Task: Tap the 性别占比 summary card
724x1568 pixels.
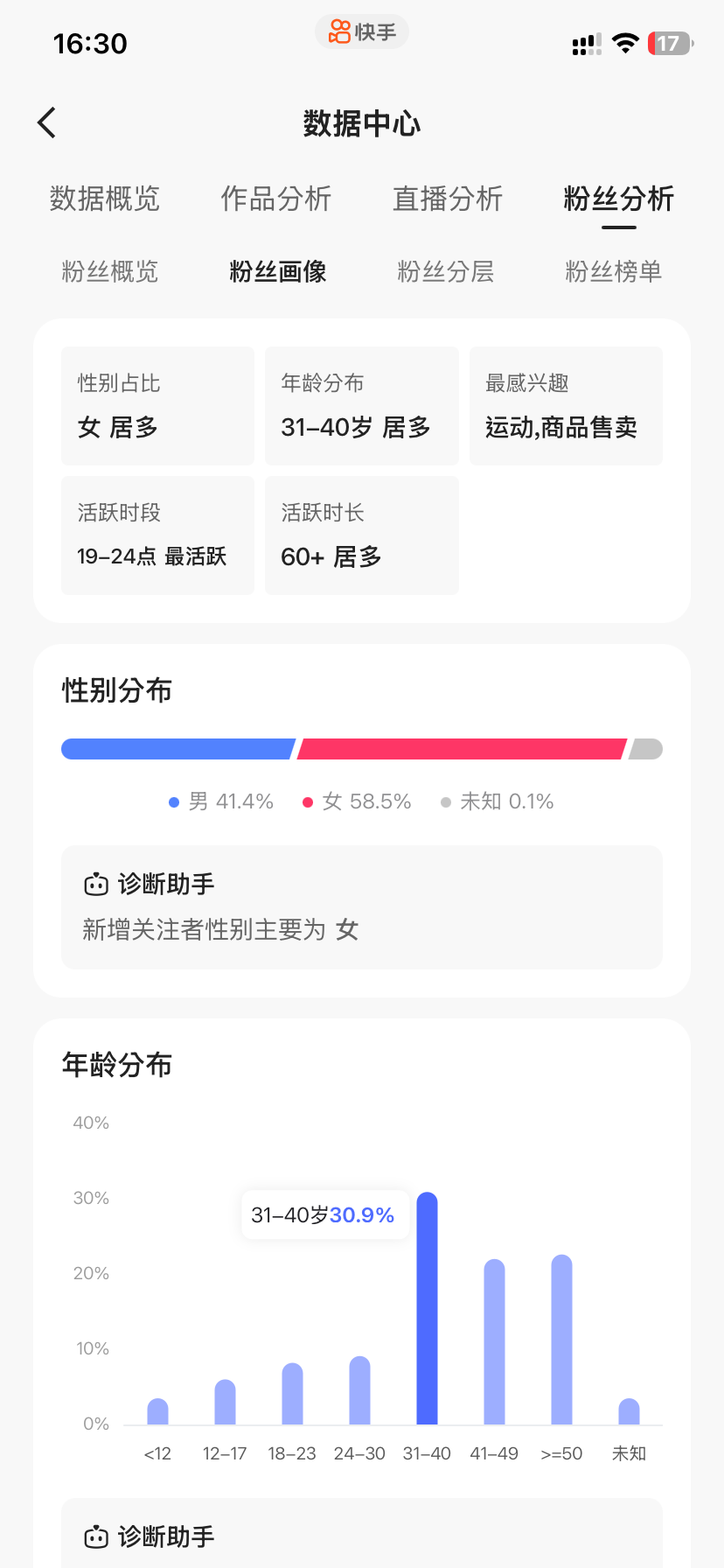Action: point(157,406)
